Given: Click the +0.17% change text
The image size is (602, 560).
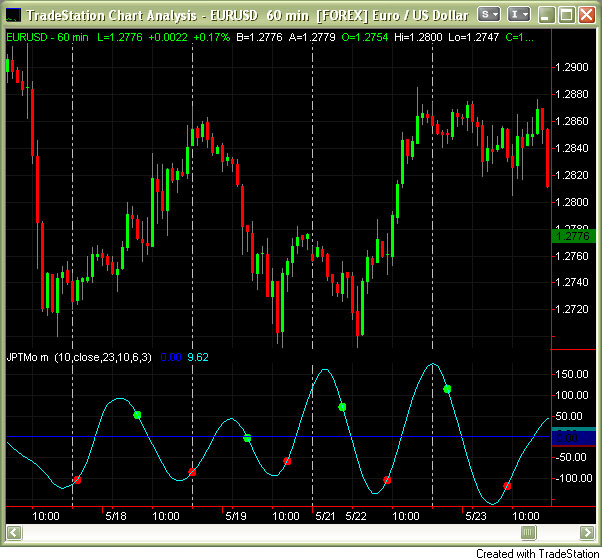Looking at the screenshot, I should 212,37.
